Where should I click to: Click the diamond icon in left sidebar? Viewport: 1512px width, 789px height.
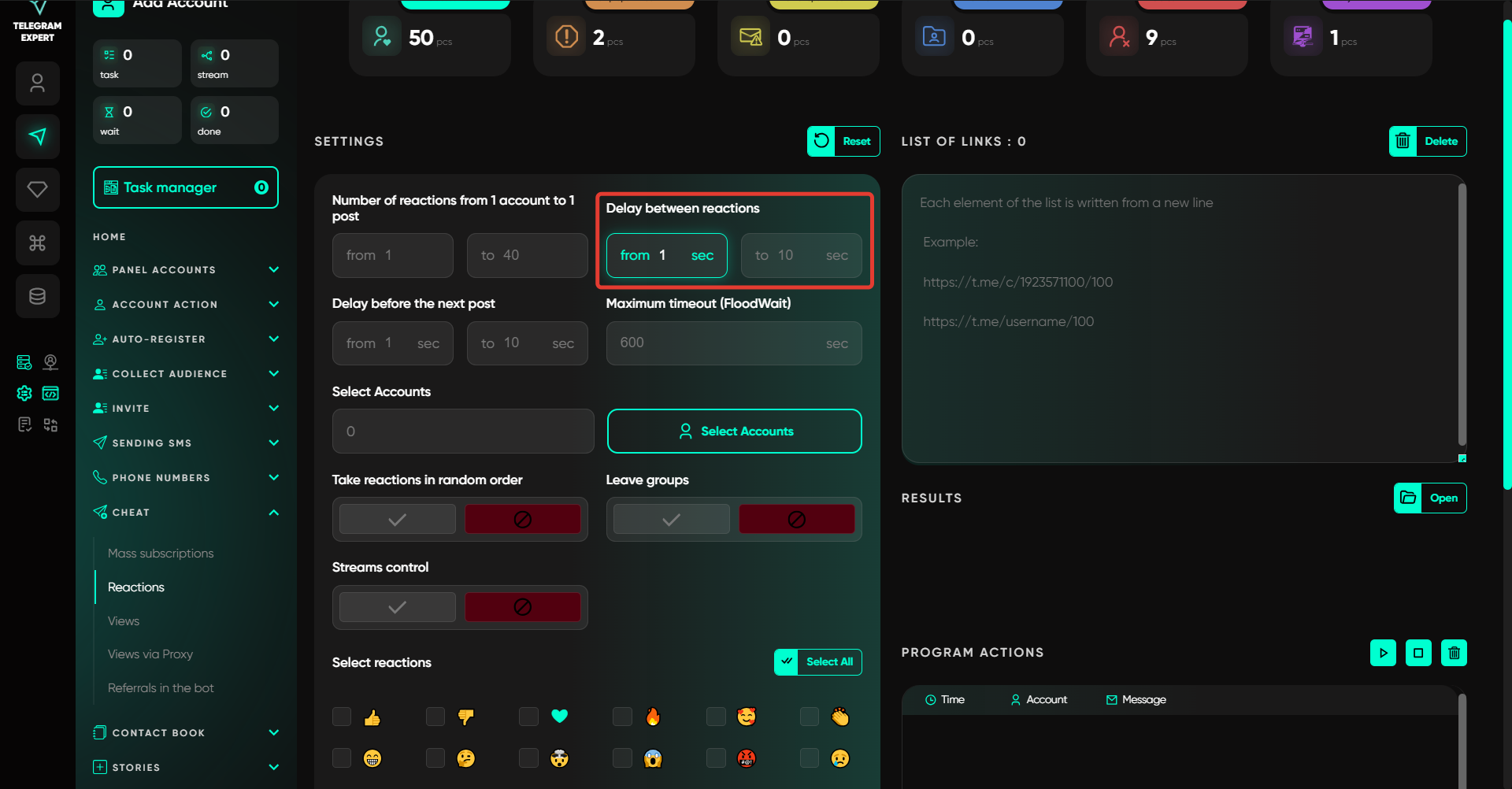click(37, 190)
